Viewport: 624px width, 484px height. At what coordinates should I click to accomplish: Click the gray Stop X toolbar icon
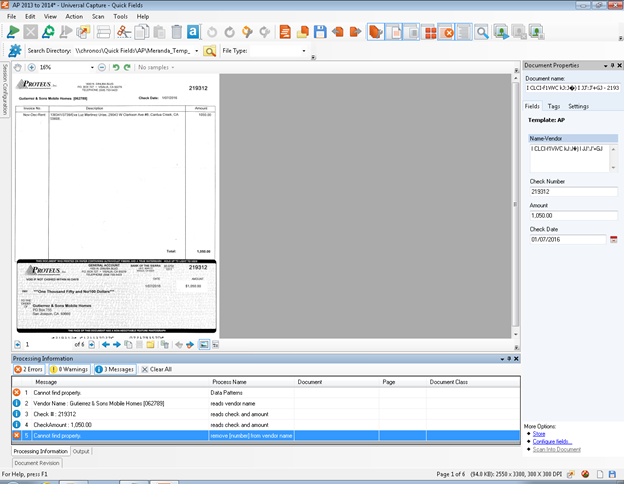[30, 32]
